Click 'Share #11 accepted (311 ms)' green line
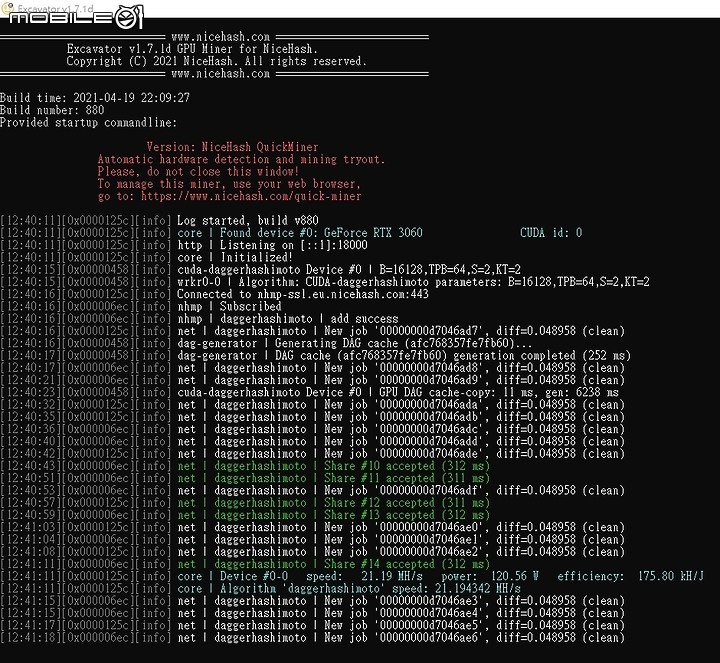Image resolution: width=720 pixels, height=663 pixels. 333,478
